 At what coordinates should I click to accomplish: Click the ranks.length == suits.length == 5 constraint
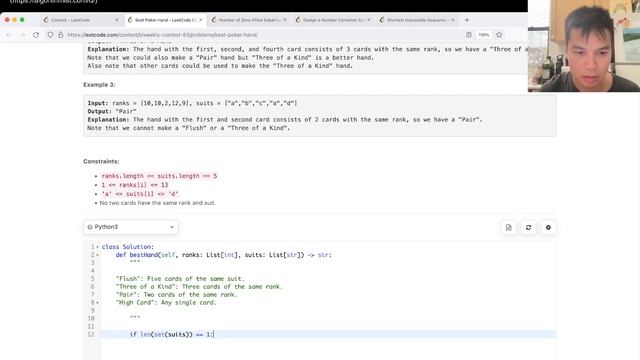coord(159,176)
